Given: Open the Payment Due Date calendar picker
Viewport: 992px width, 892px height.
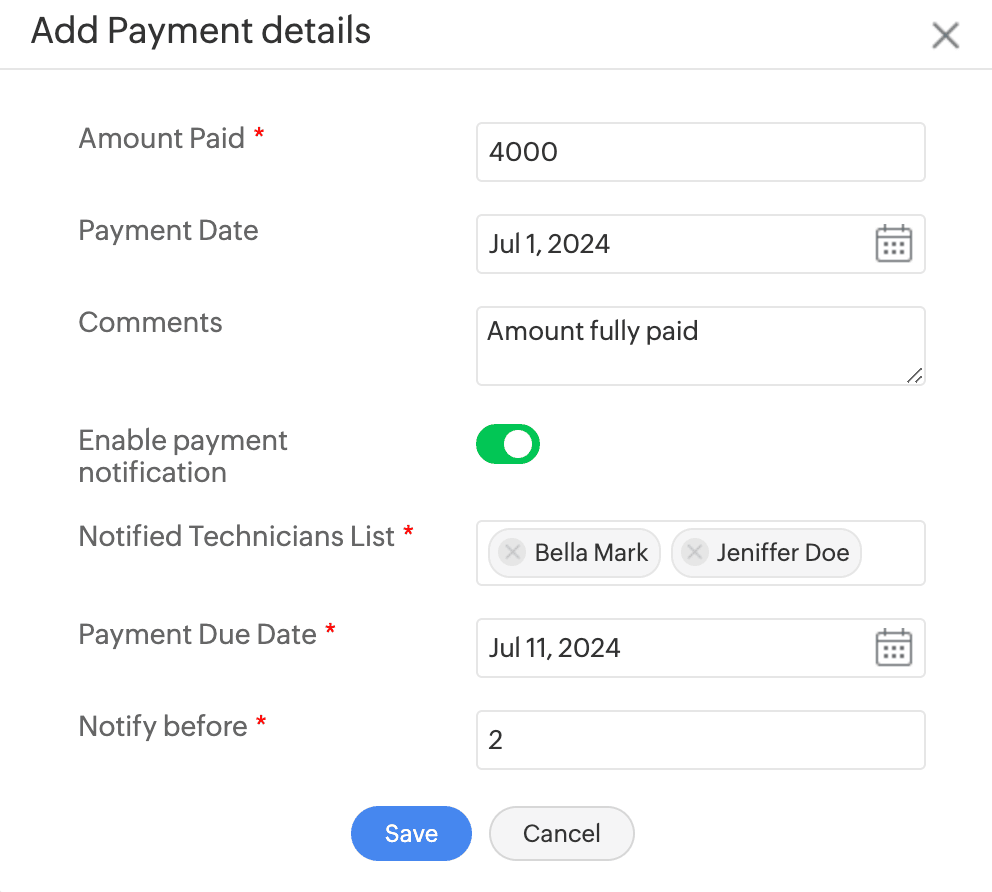Looking at the screenshot, I should 893,648.
